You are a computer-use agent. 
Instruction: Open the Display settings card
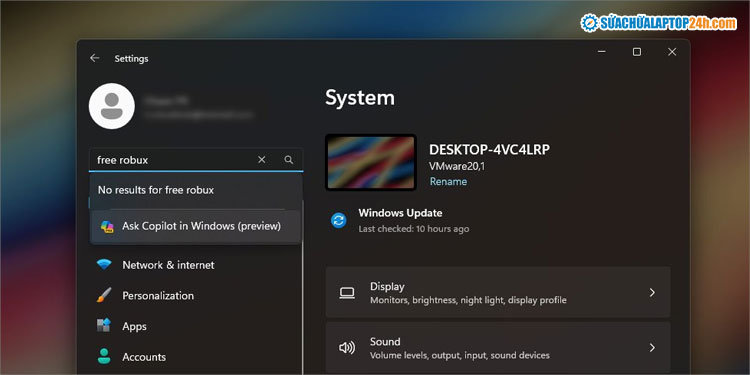click(498, 292)
